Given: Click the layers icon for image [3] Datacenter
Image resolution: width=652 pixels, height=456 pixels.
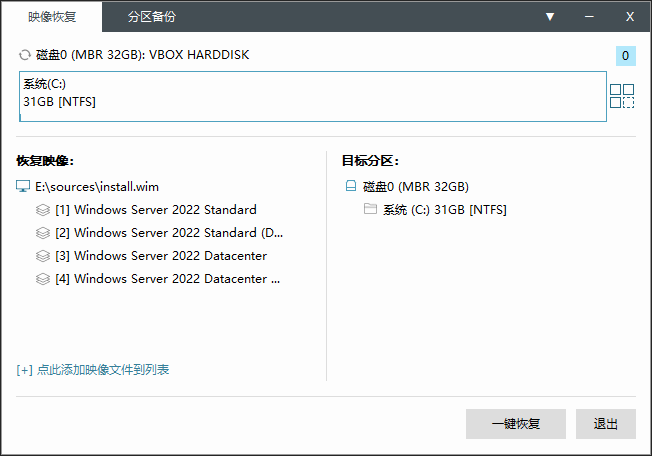Looking at the screenshot, I should [43, 256].
